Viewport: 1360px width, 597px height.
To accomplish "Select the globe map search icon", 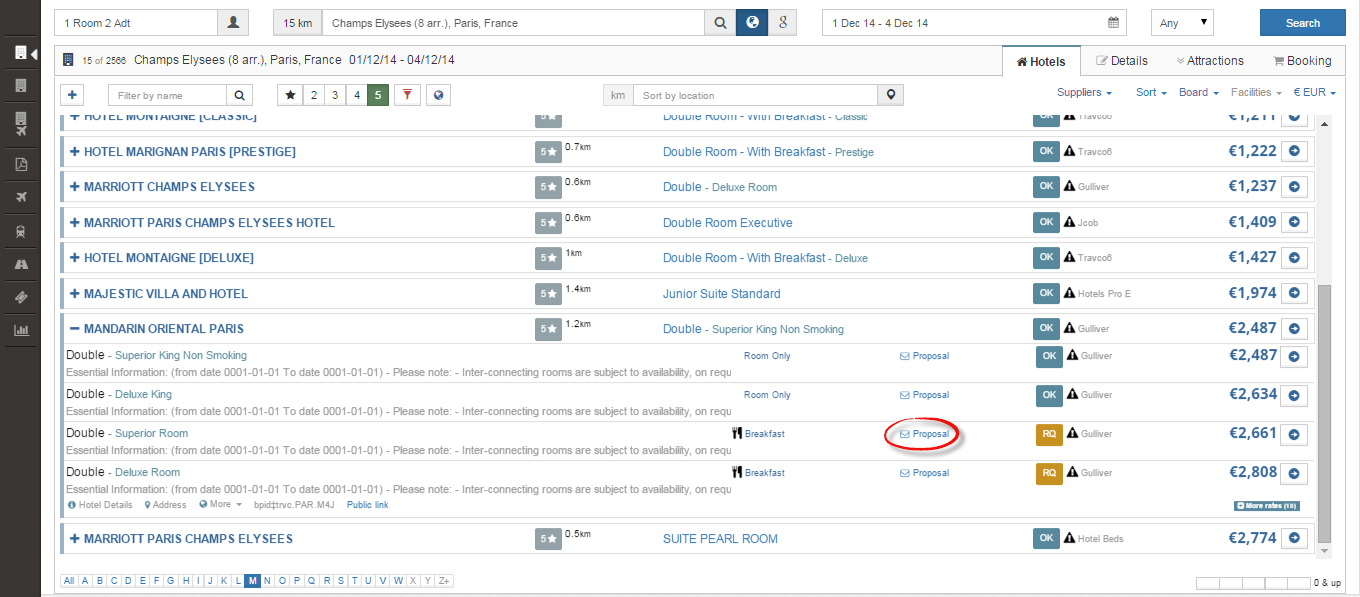I will coord(751,22).
